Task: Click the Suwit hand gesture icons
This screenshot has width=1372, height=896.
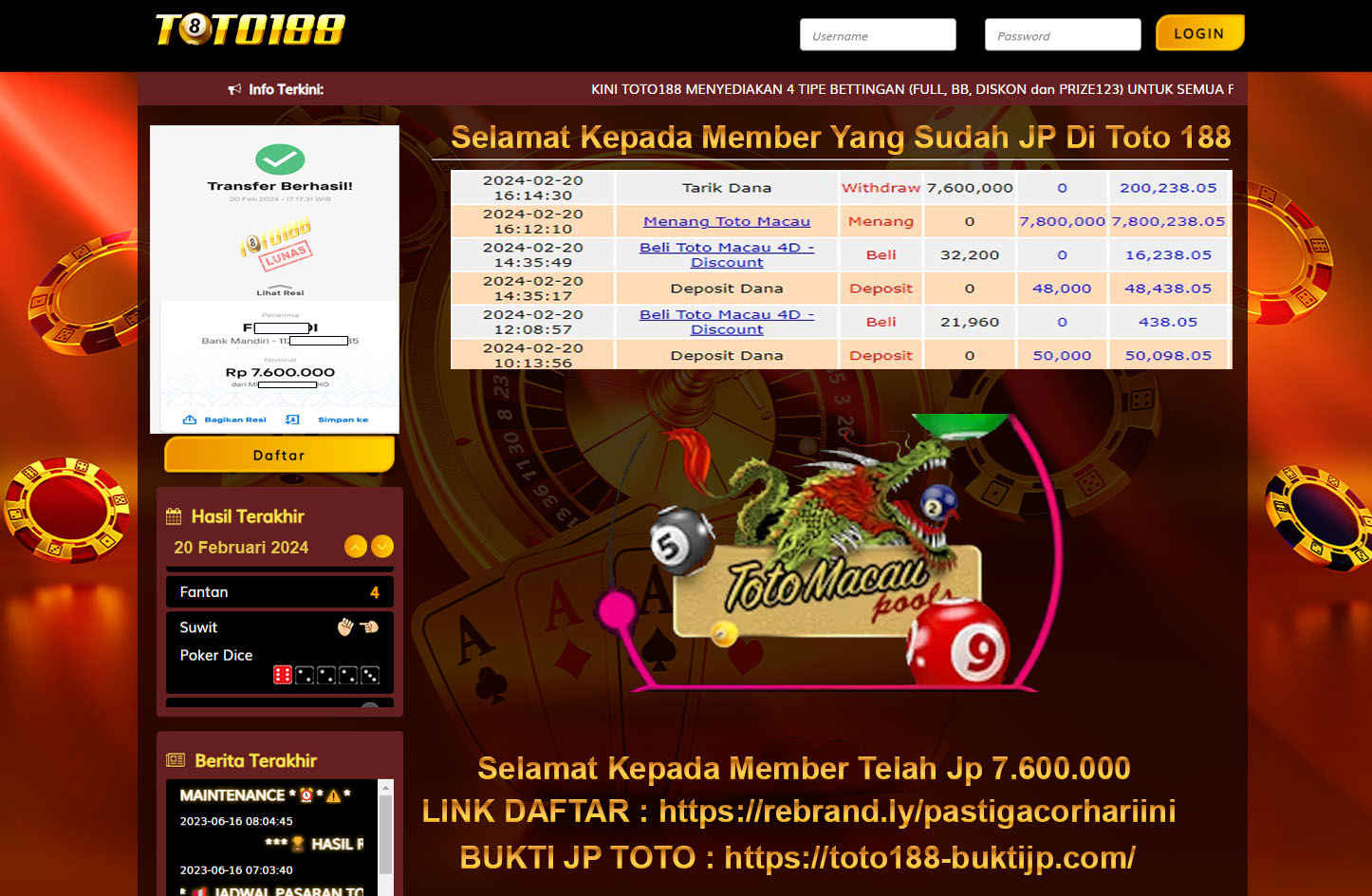Action: tap(358, 626)
